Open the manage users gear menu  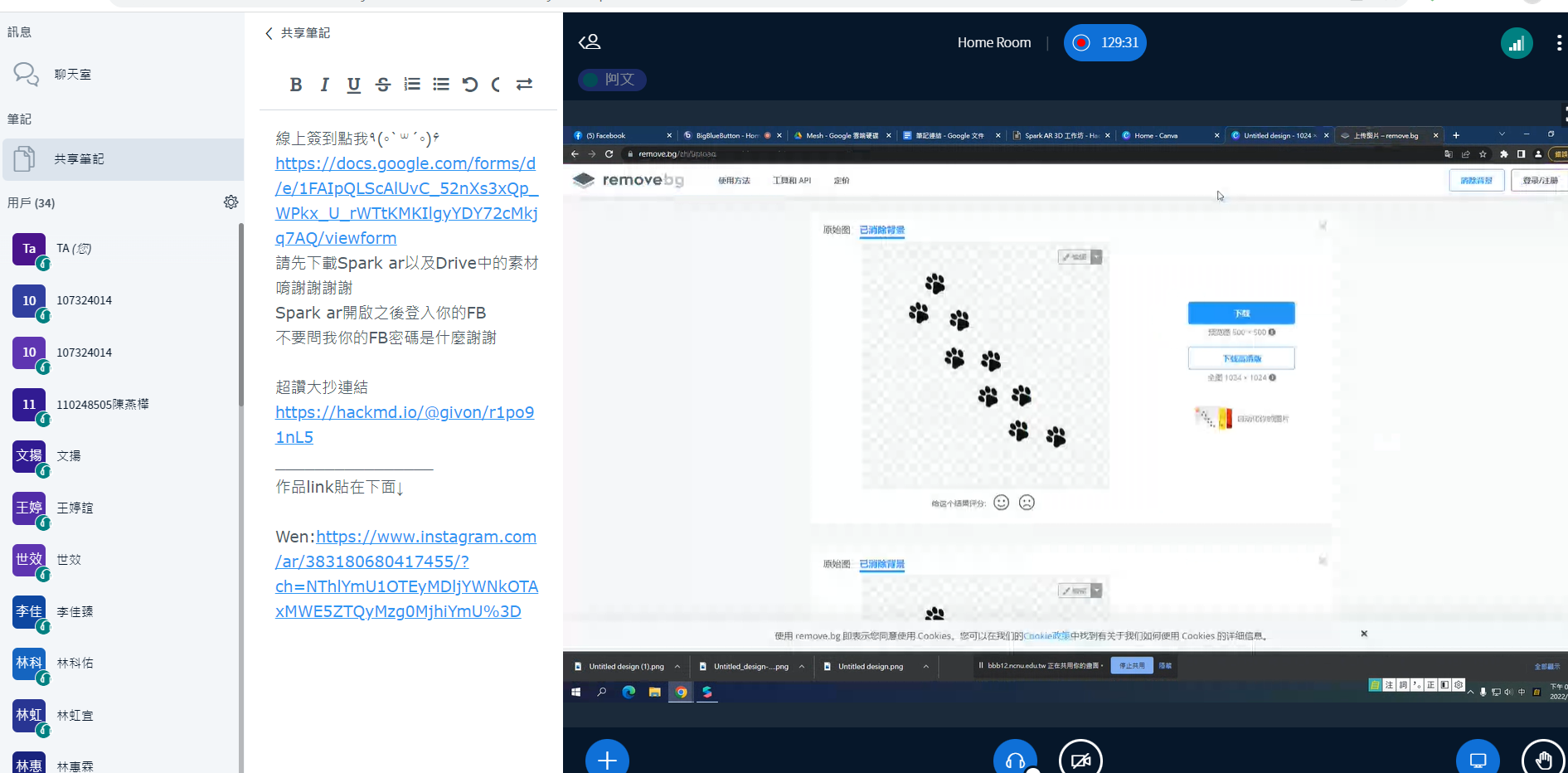click(x=231, y=202)
